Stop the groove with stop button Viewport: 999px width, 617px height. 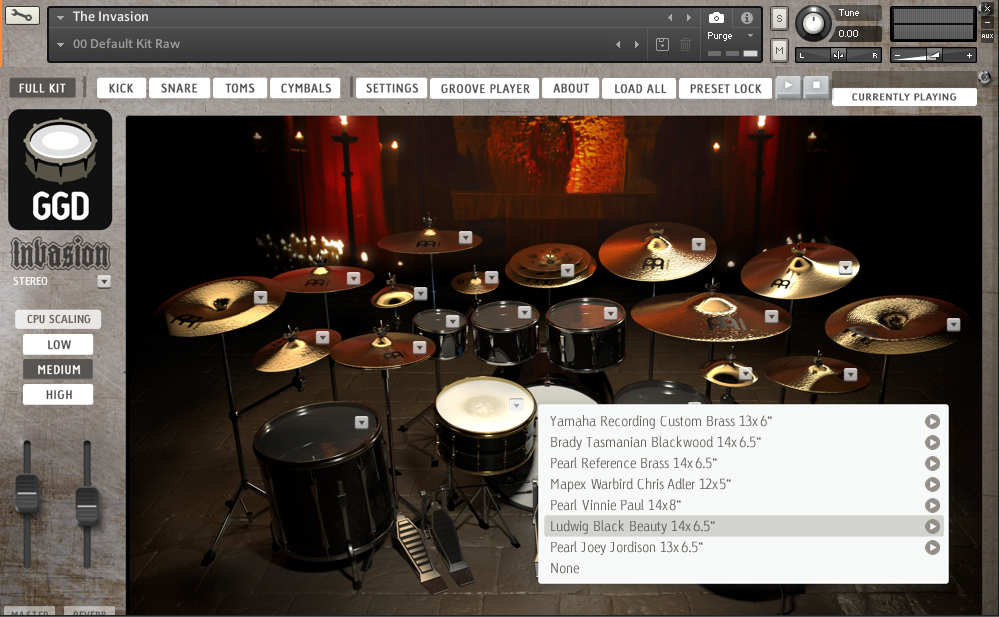[x=816, y=86]
